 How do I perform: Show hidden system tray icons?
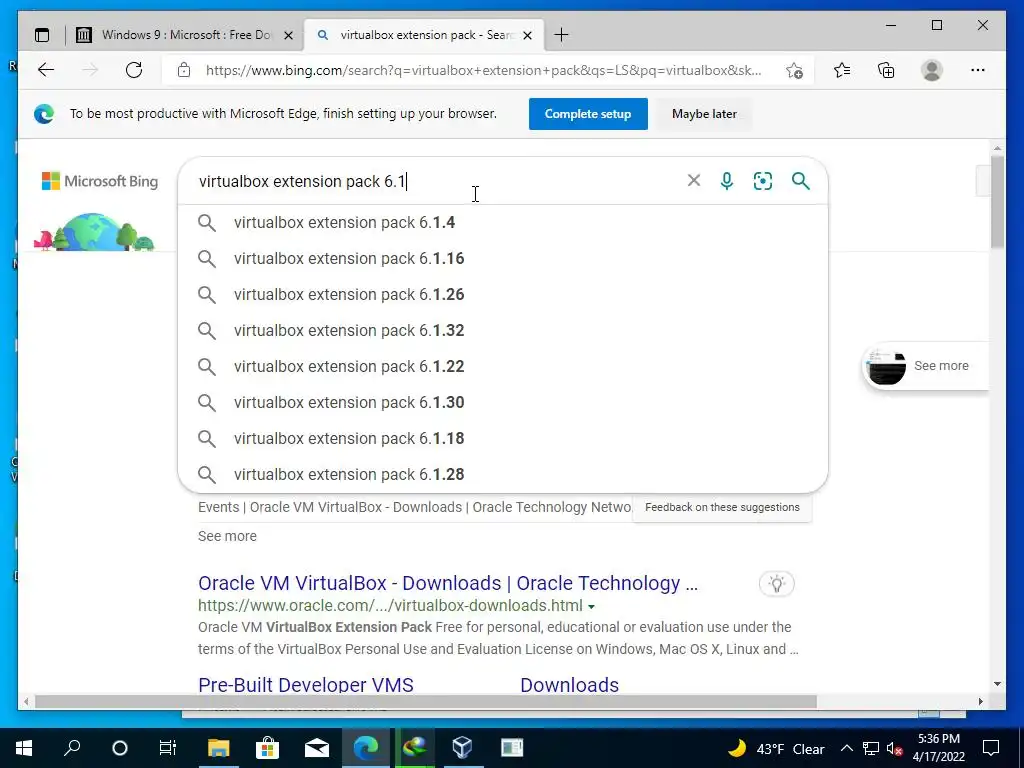point(846,748)
